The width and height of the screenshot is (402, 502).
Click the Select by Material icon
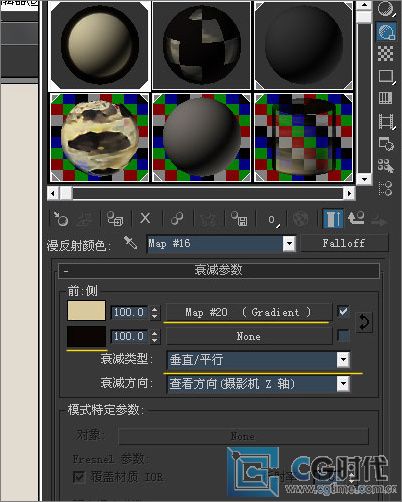tap(386, 166)
